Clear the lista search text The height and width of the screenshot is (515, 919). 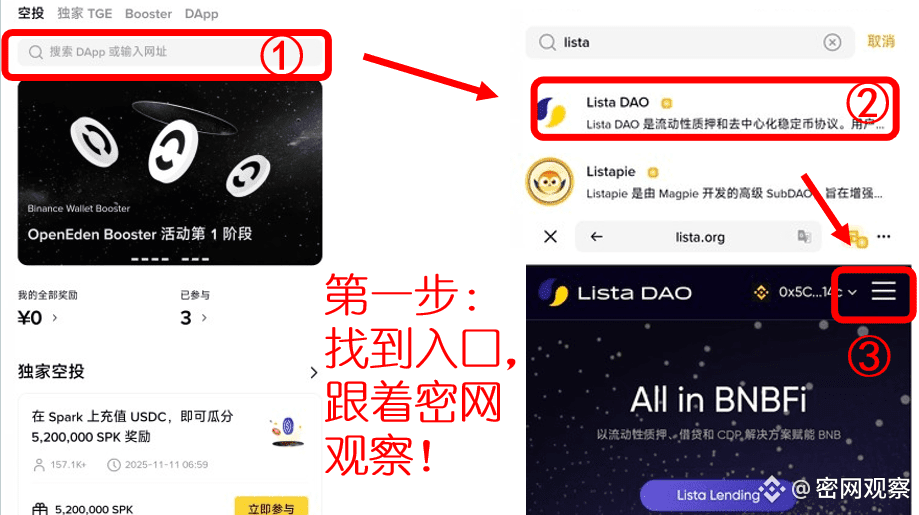point(832,42)
